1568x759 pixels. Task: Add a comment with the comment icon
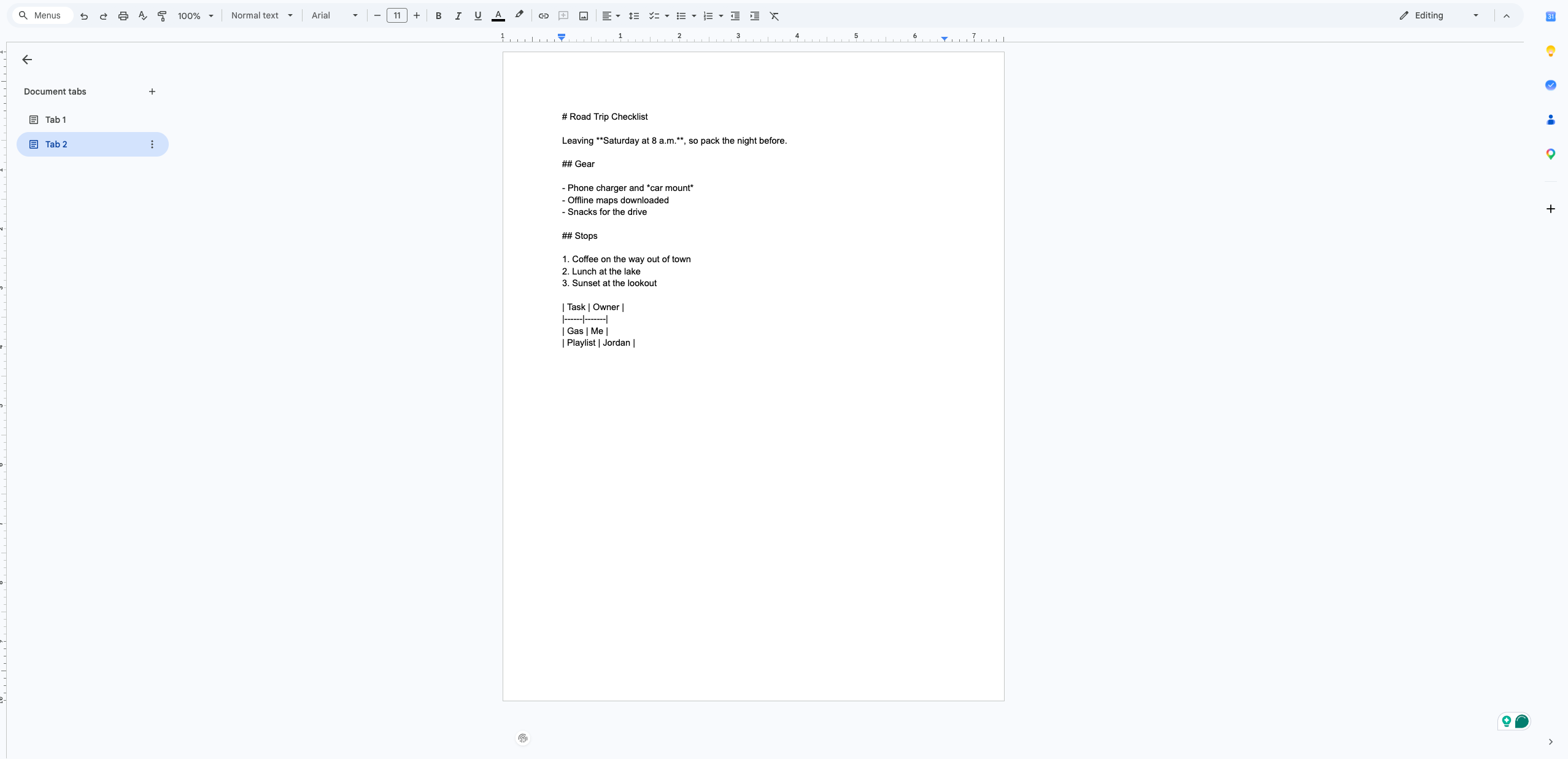(x=563, y=16)
